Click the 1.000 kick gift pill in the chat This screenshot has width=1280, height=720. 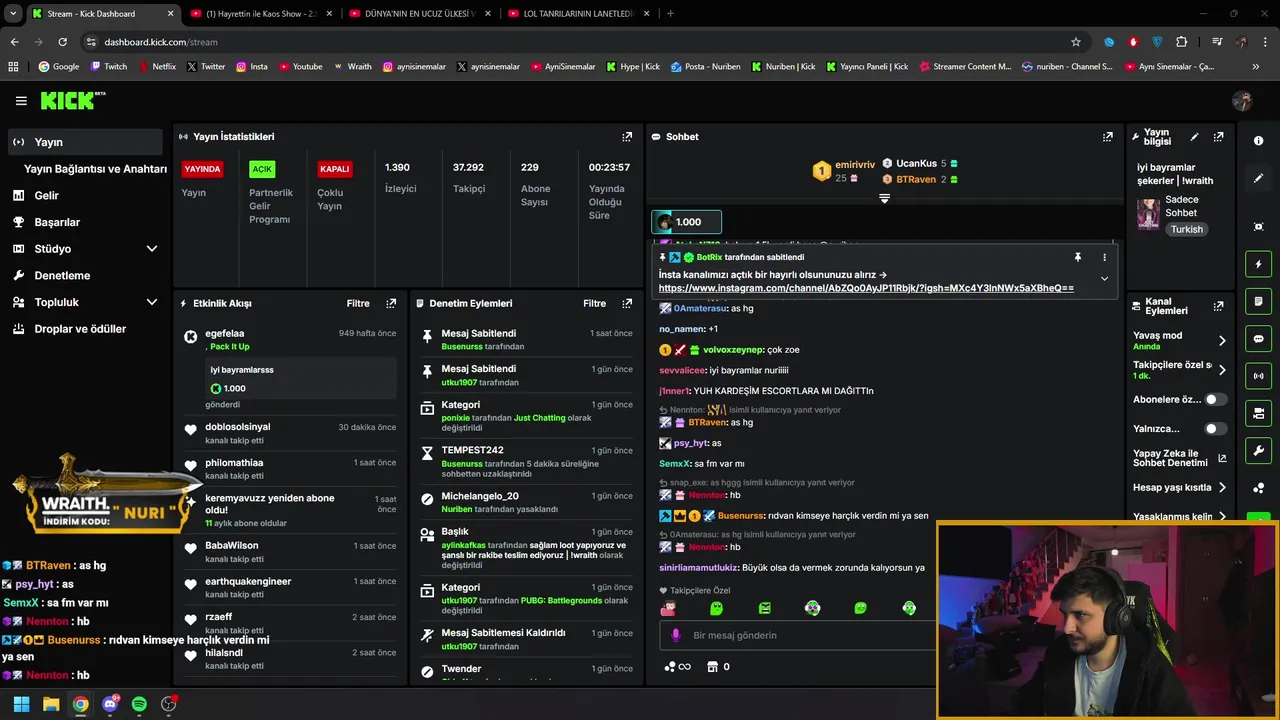coord(686,222)
